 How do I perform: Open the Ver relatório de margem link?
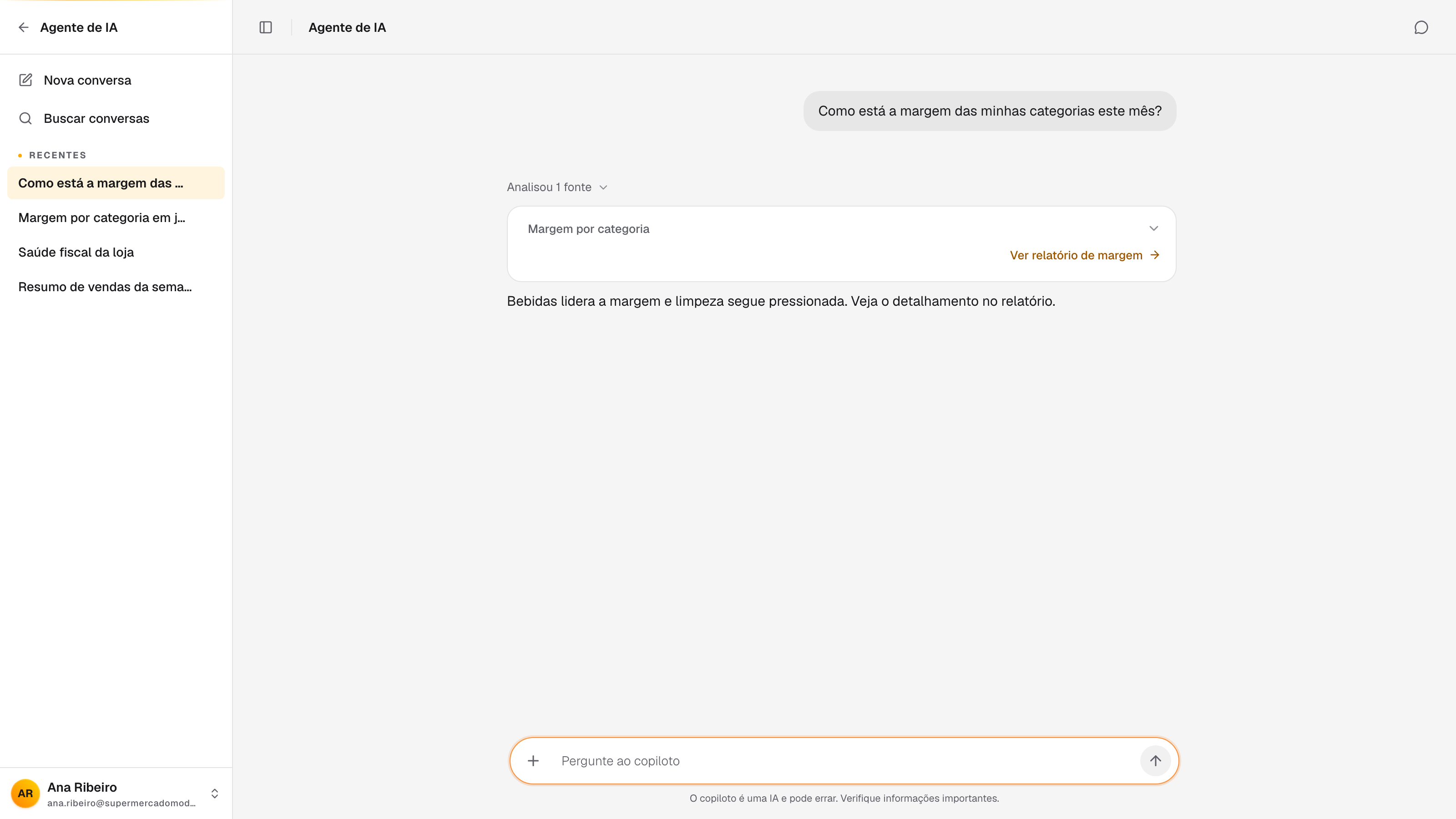pyautogui.click(x=1085, y=255)
